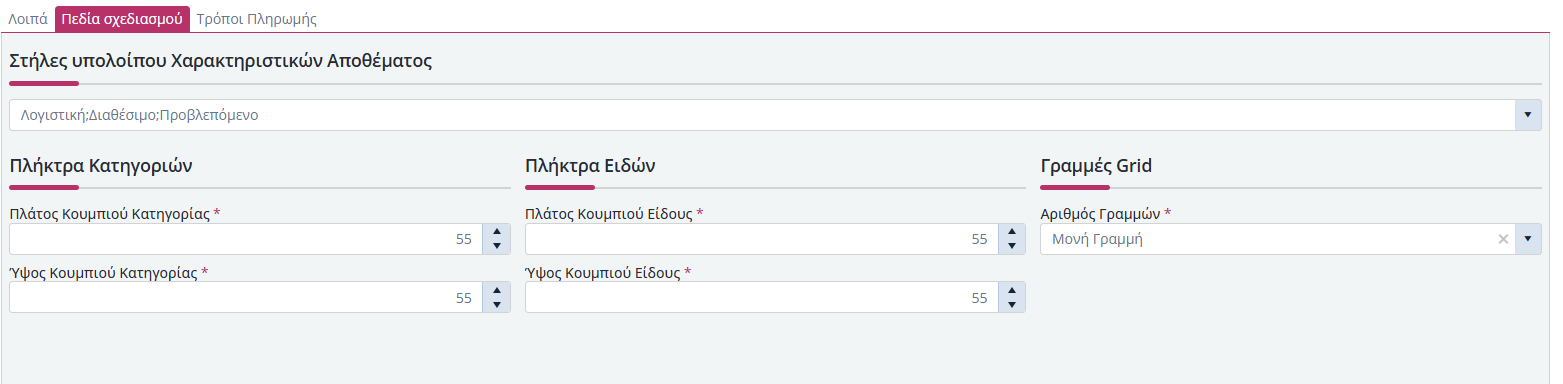Increase Ύψος Κουμπιού Είδους with up arrow

pyautogui.click(x=1012, y=290)
